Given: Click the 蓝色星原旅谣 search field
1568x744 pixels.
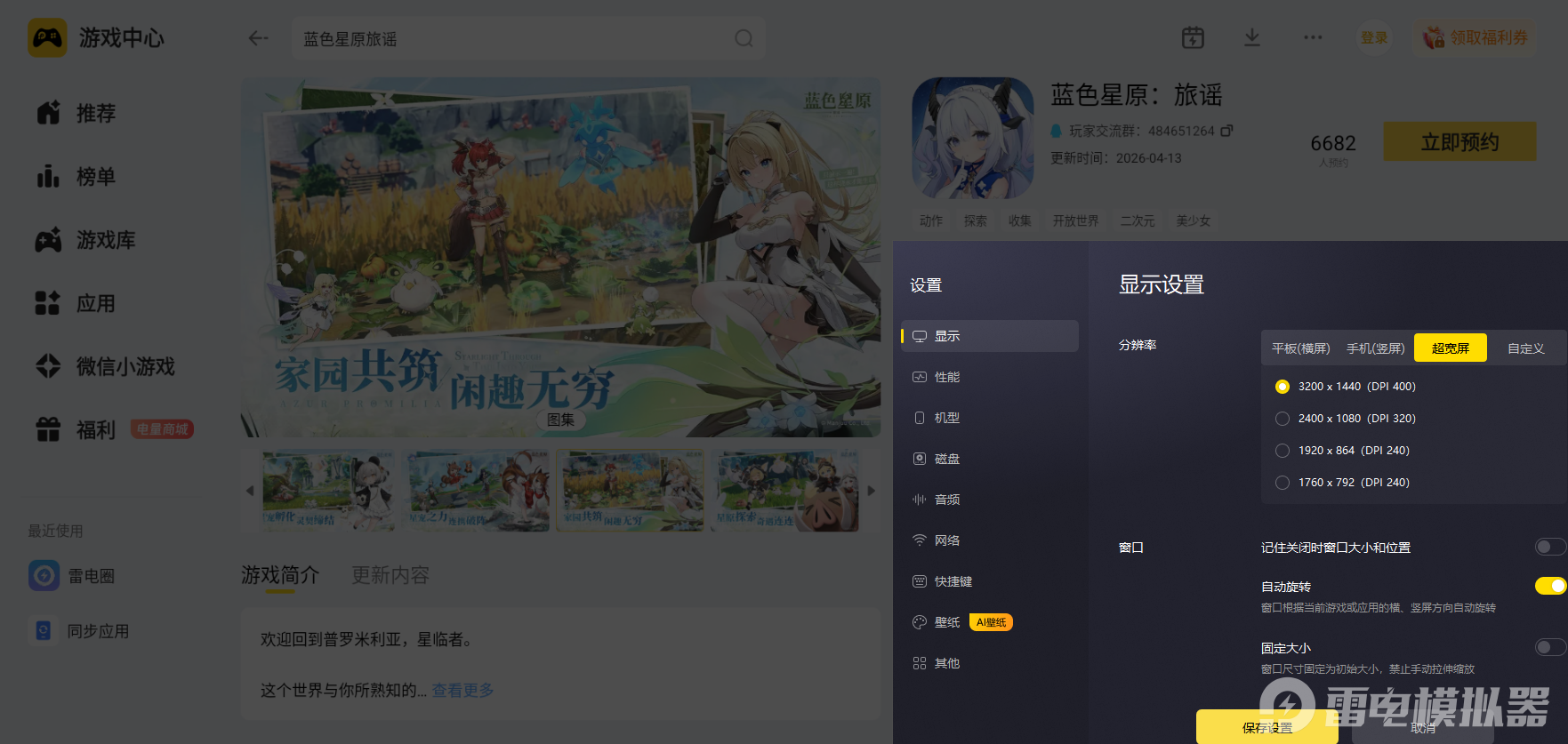Looking at the screenshot, I should (528, 38).
